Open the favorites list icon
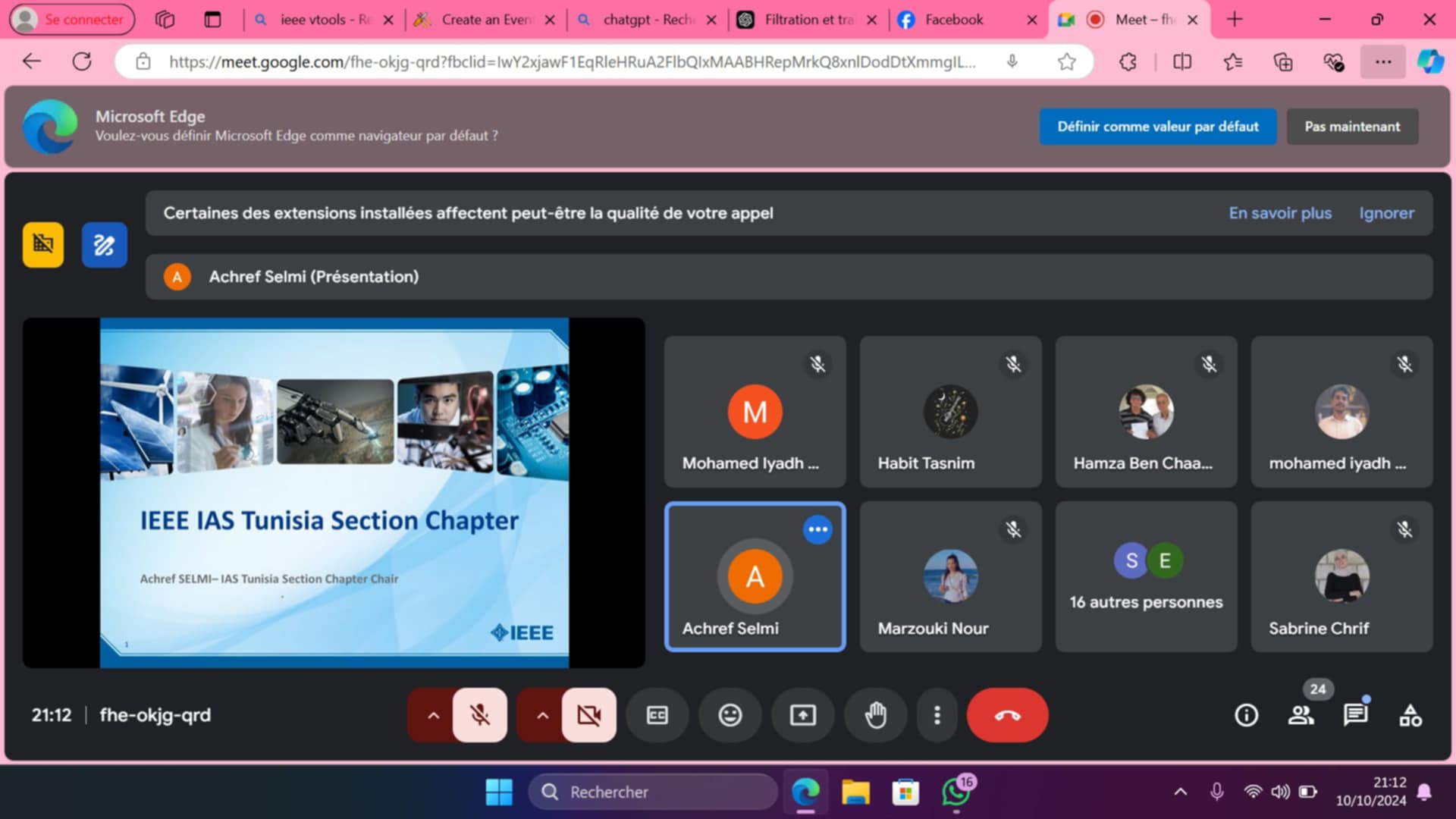 [1233, 61]
